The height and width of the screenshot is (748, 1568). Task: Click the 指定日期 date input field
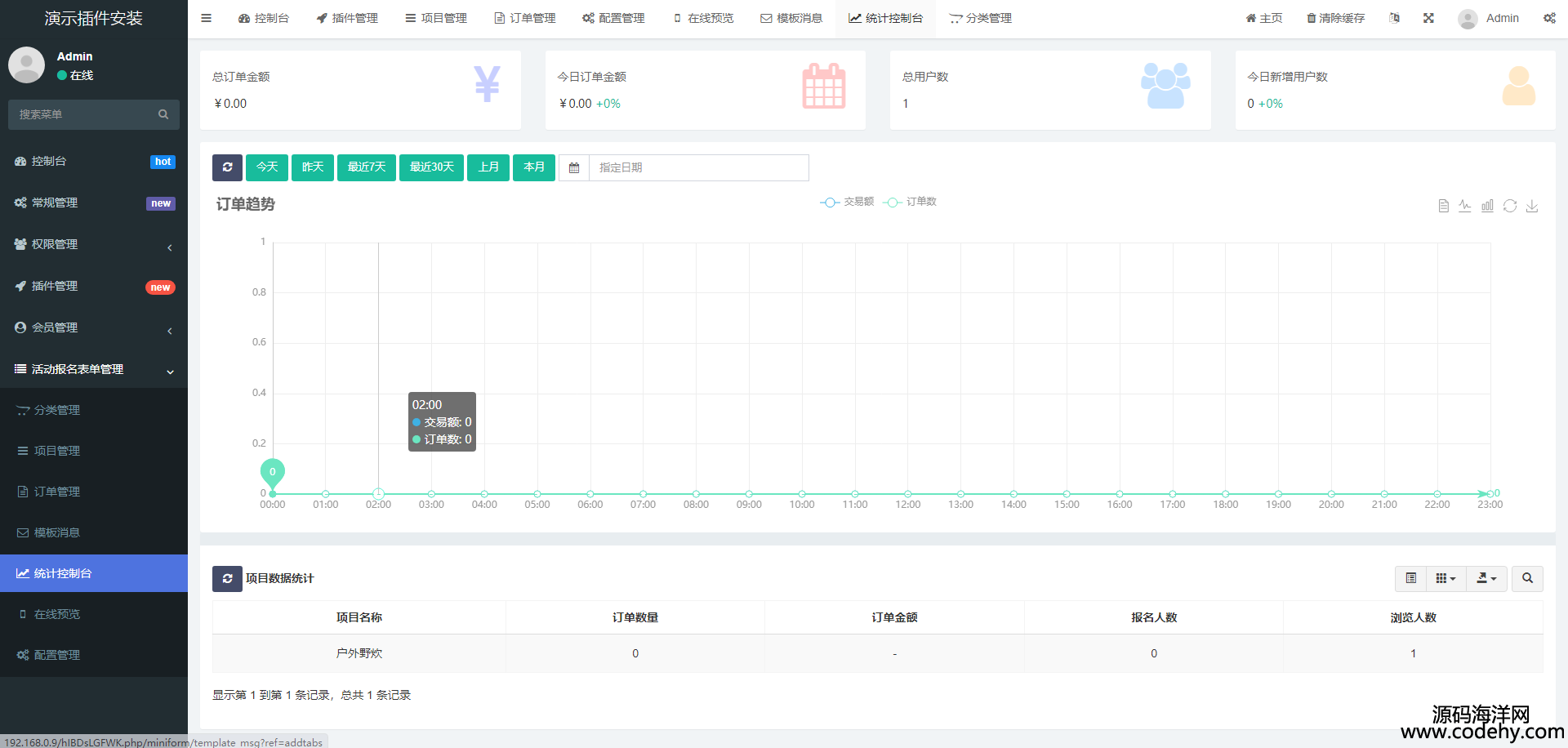click(x=698, y=167)
